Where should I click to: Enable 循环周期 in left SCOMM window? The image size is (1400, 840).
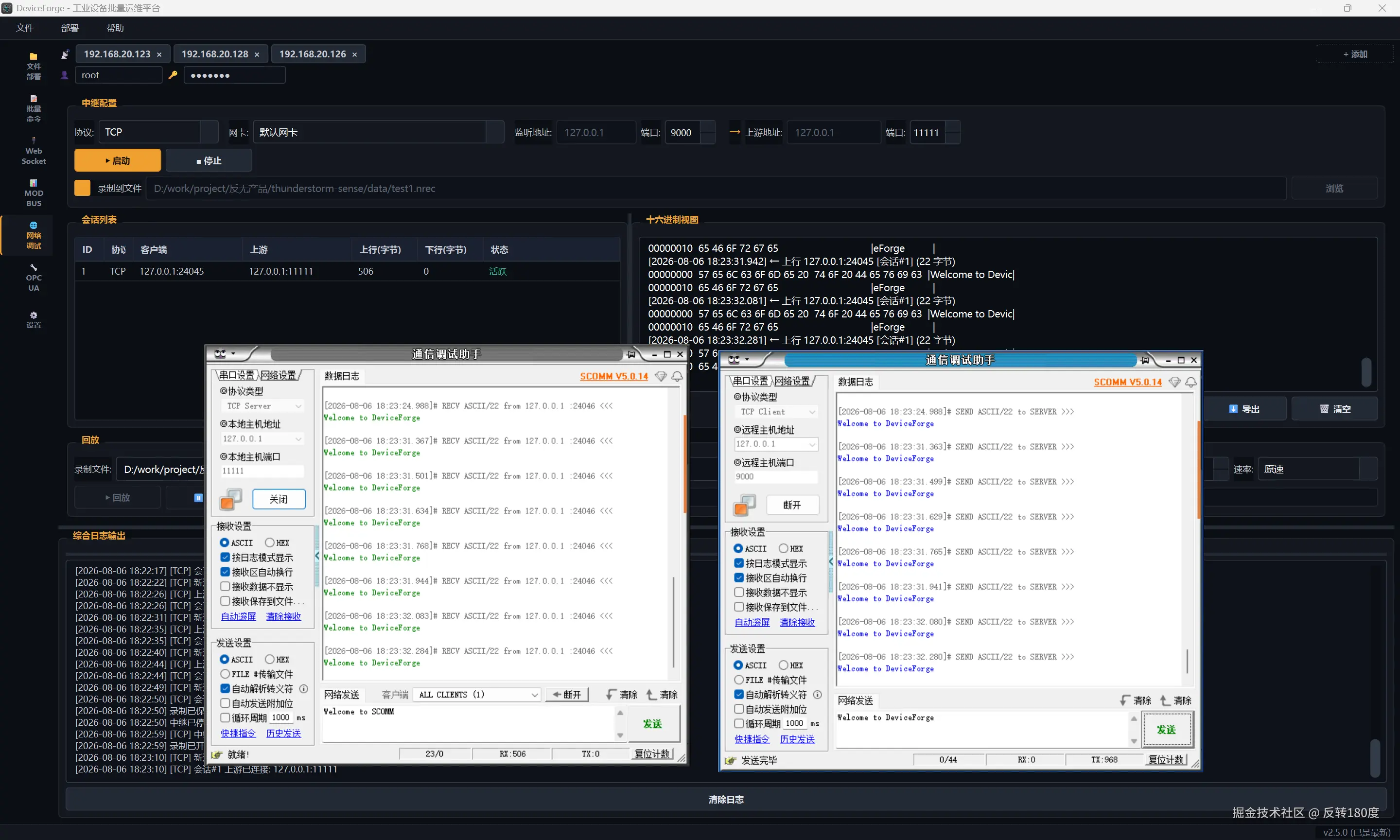point(225,717)
